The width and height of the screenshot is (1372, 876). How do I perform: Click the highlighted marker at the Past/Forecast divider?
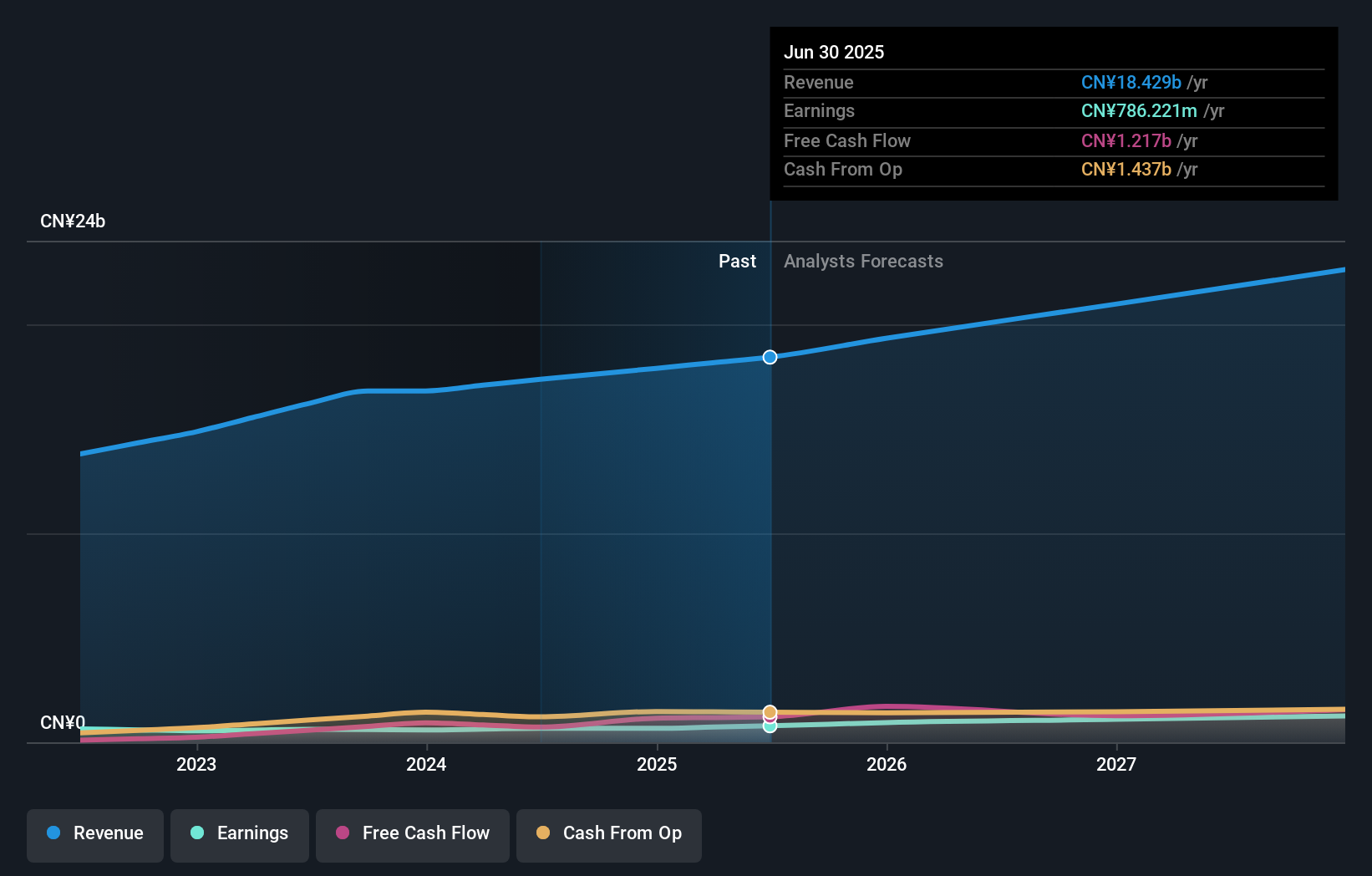770,357
